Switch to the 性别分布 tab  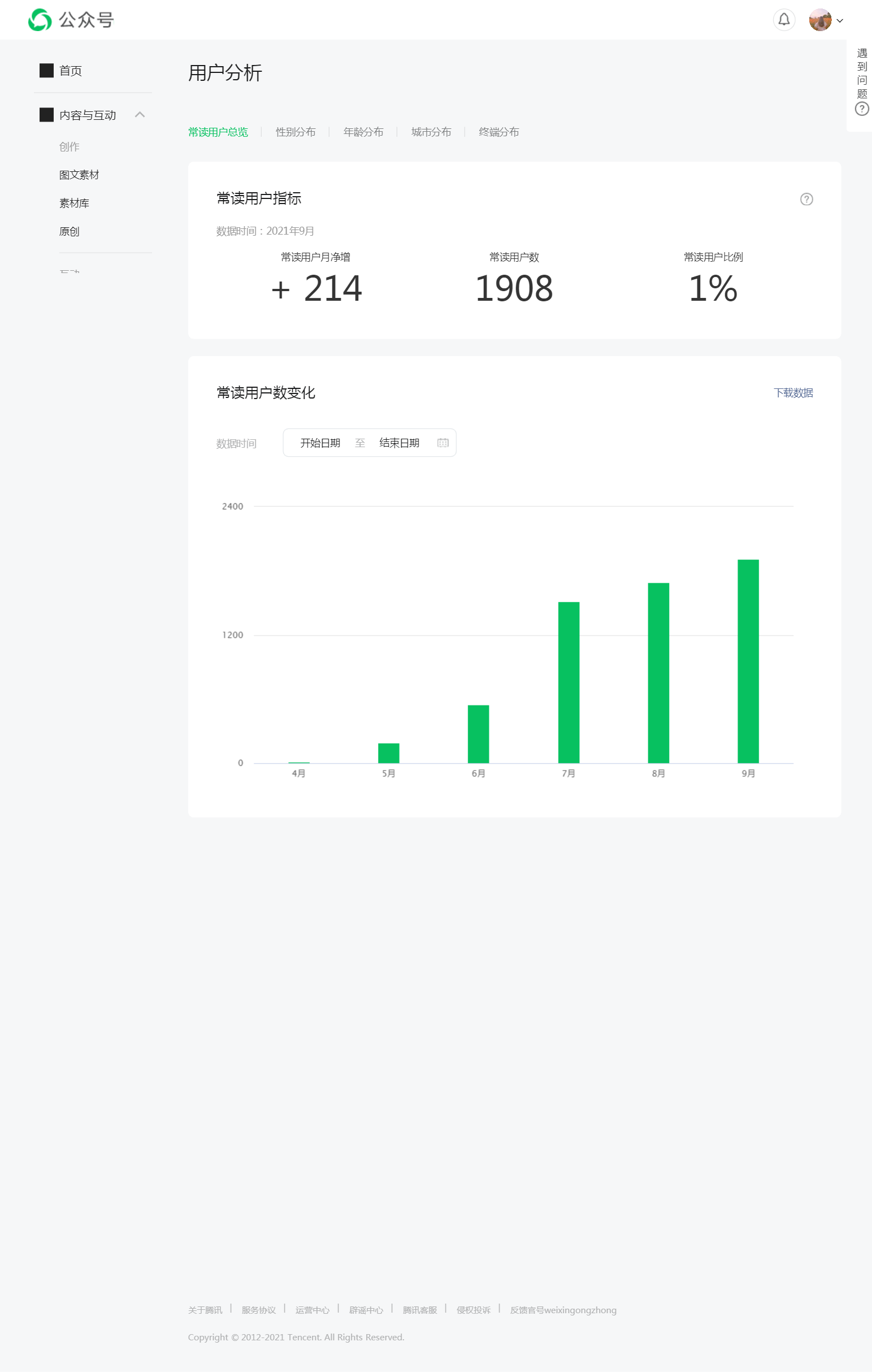point(295,132)
